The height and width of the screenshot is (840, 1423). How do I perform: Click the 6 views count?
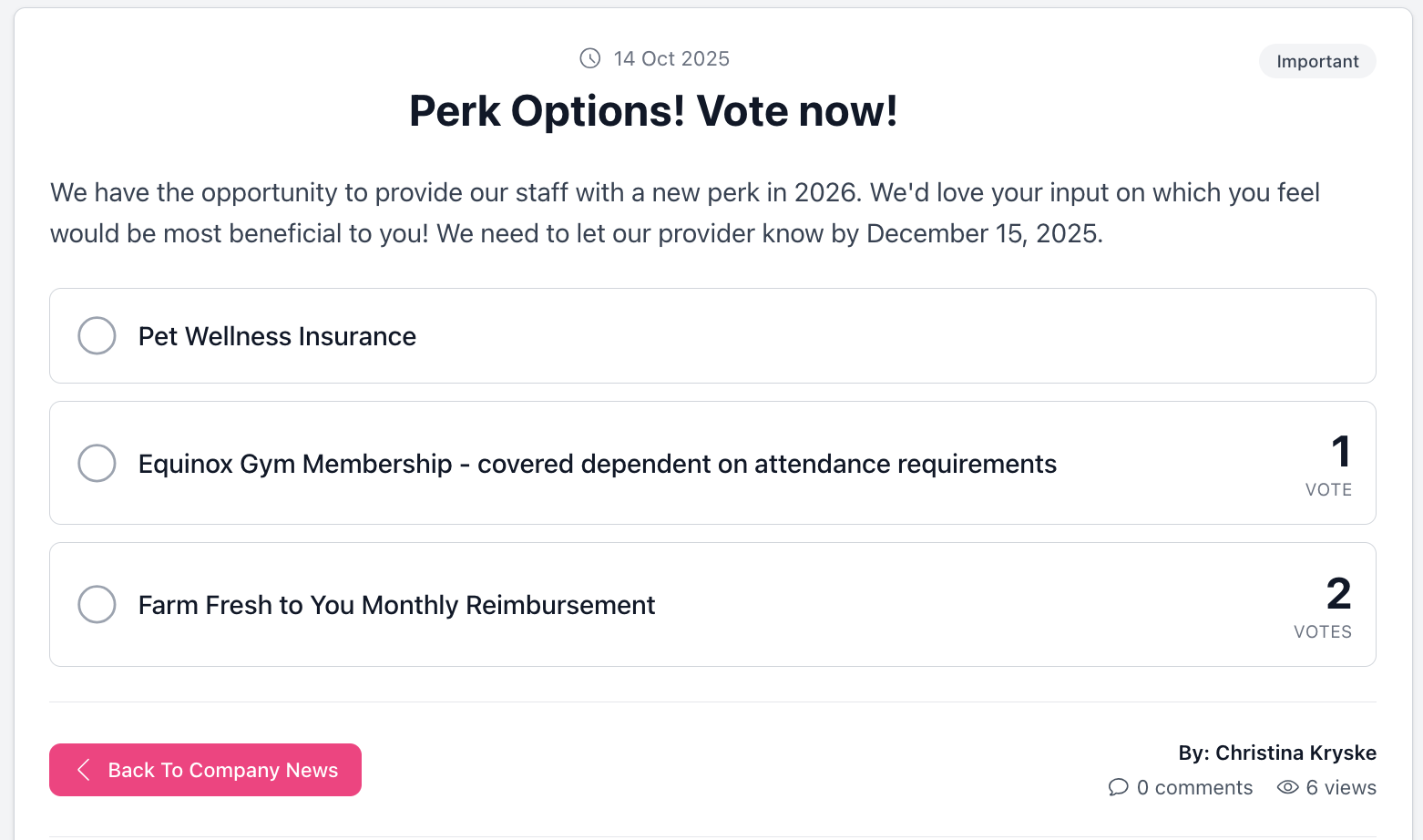1340,787
